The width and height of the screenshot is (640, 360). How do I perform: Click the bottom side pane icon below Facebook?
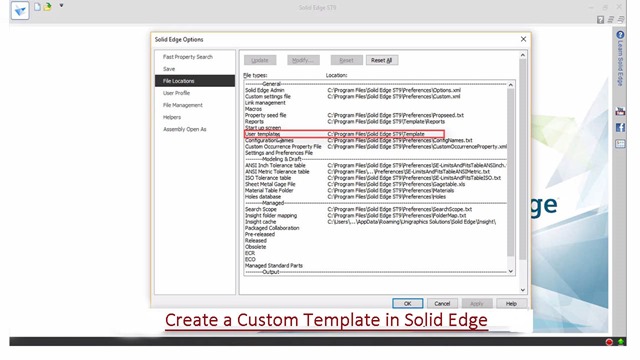620,144
